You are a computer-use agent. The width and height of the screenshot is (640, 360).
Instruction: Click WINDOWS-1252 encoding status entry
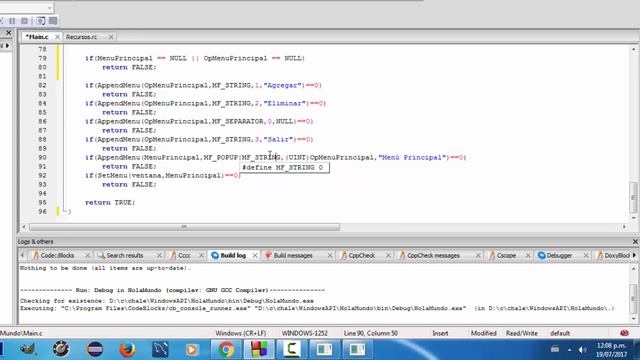pyautogui.click(x=304, y=333)
